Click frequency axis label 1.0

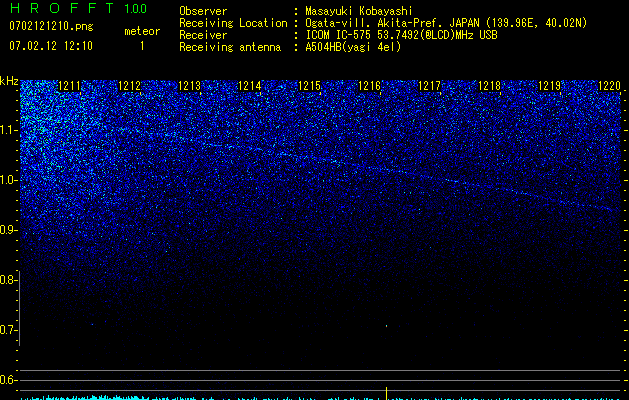[8, 180]
